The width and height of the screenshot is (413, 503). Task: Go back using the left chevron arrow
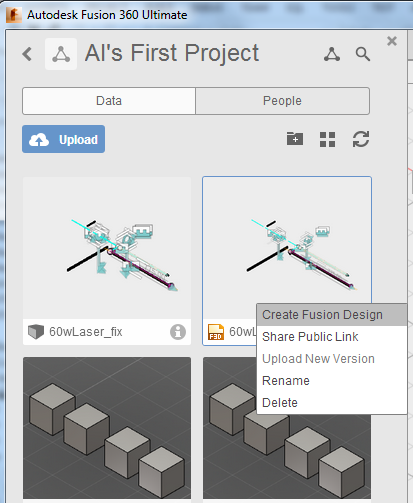coord(27,54)
